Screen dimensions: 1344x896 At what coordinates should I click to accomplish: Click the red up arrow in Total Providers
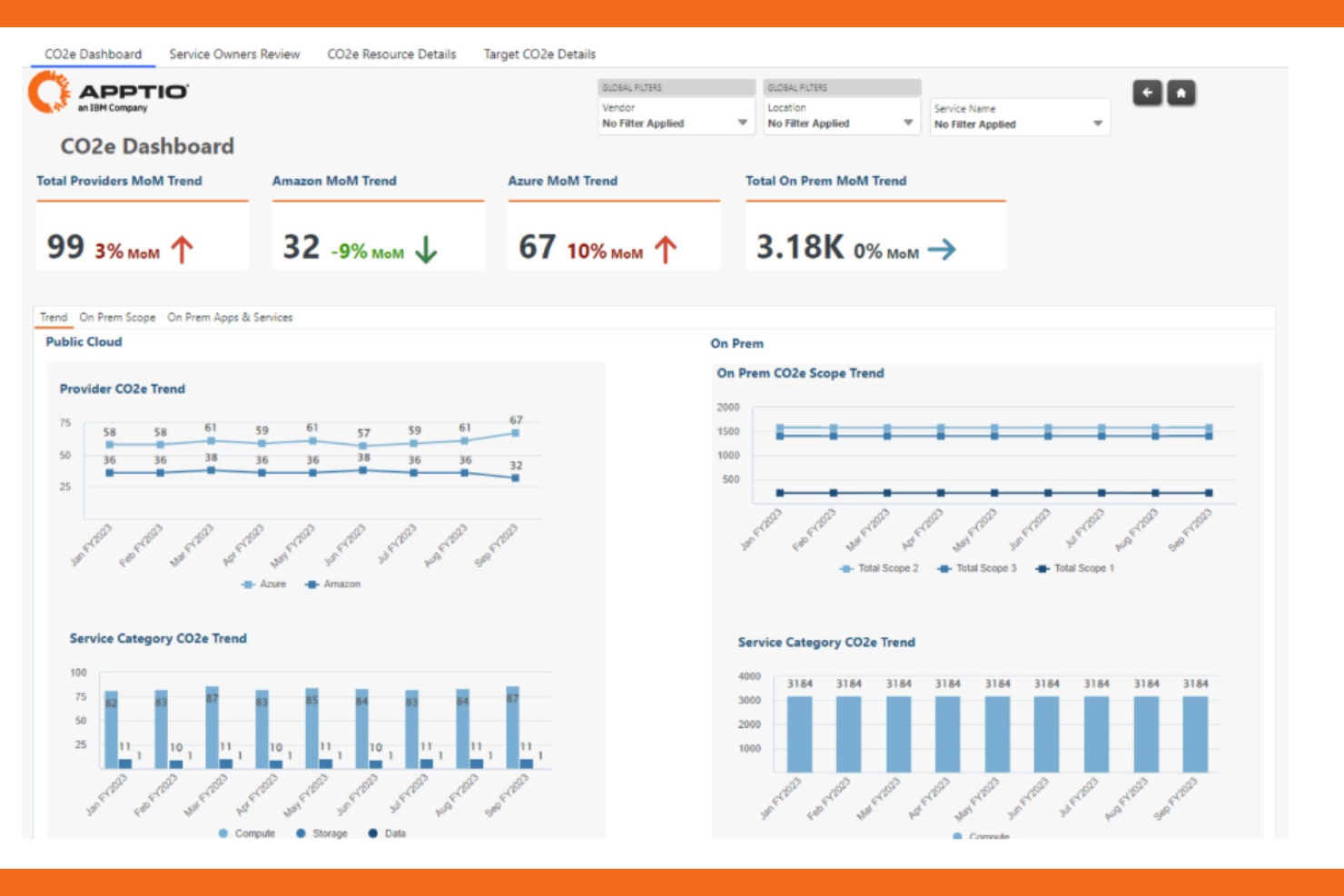pyautogui.click(x=182, y=250)
